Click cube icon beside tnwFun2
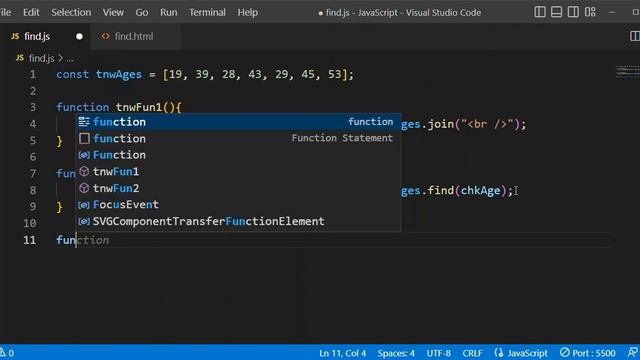This screenshot has height=360, width=640. click(84, 188)
